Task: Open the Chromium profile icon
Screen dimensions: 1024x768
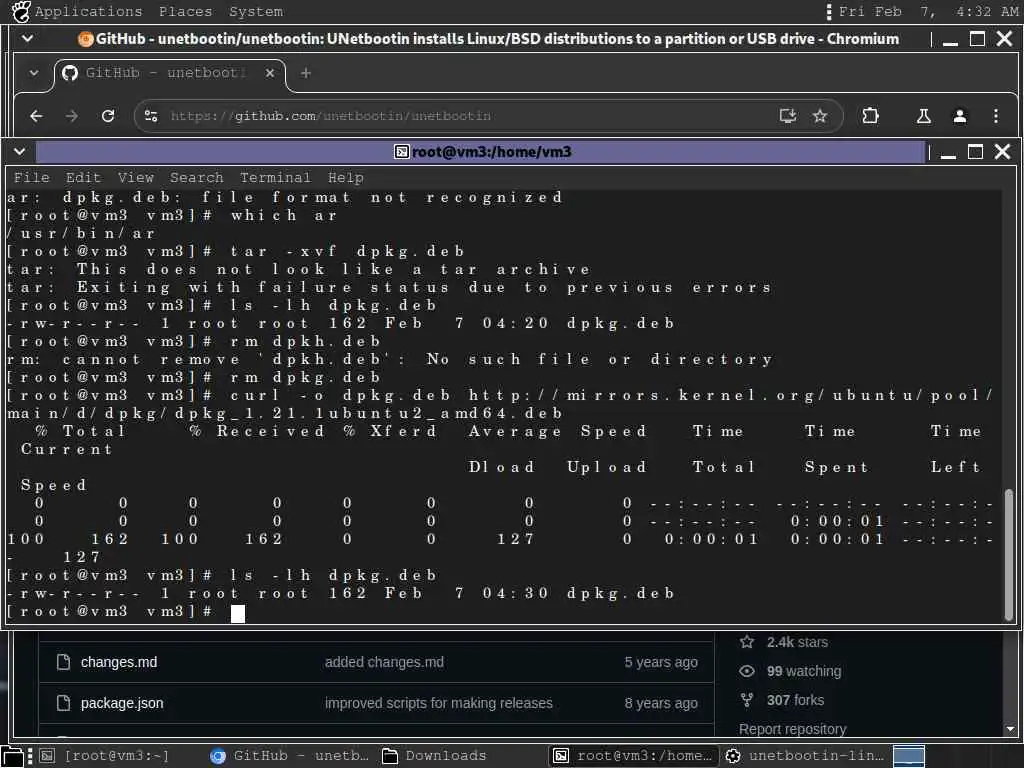Action: click(959, 116)
